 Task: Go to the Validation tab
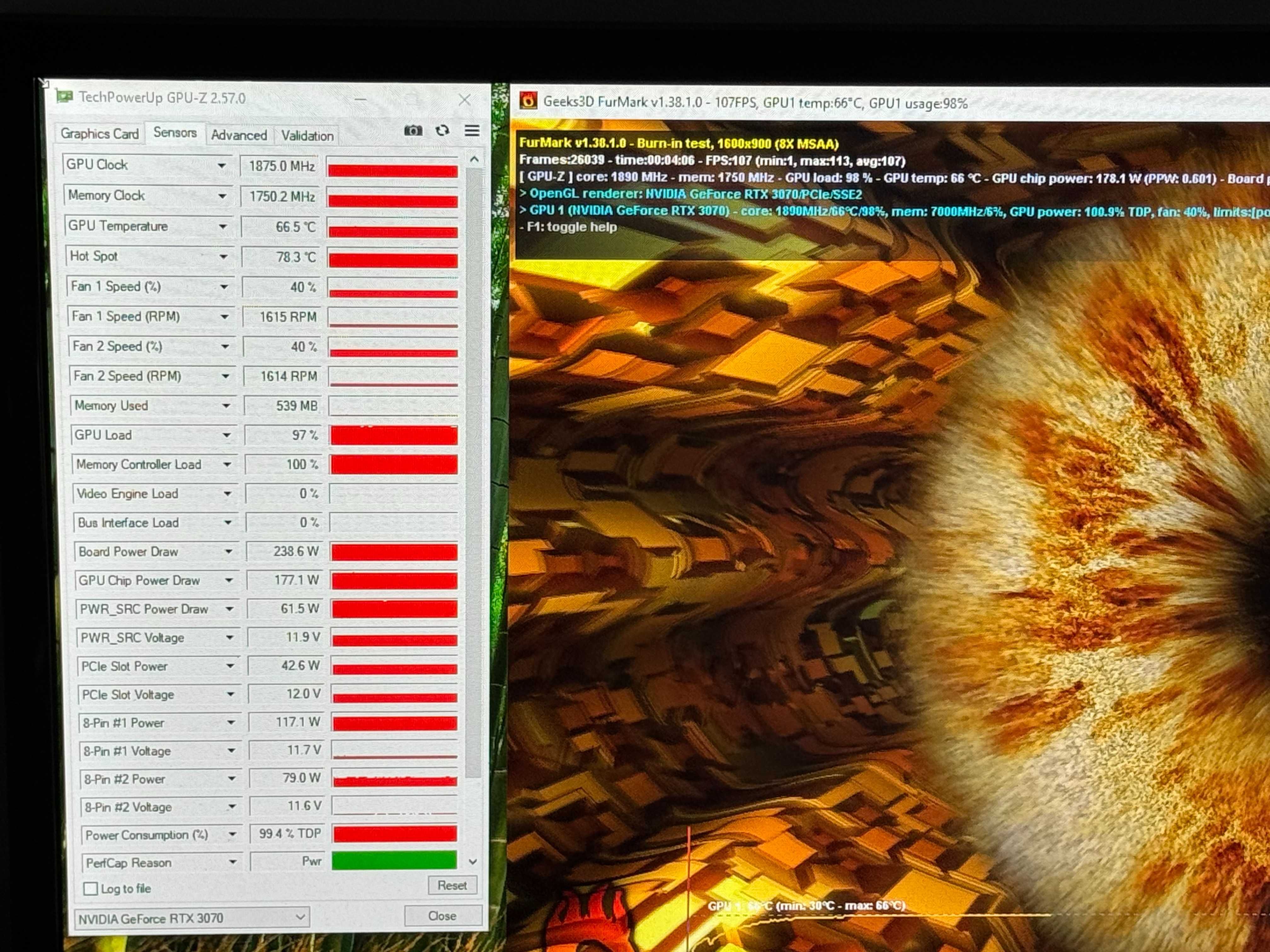pos(307,136)
